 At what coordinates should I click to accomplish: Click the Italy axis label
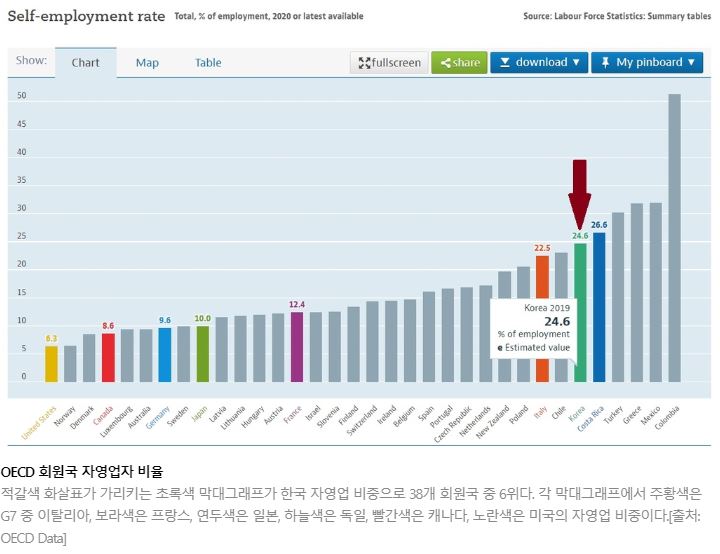540,413
